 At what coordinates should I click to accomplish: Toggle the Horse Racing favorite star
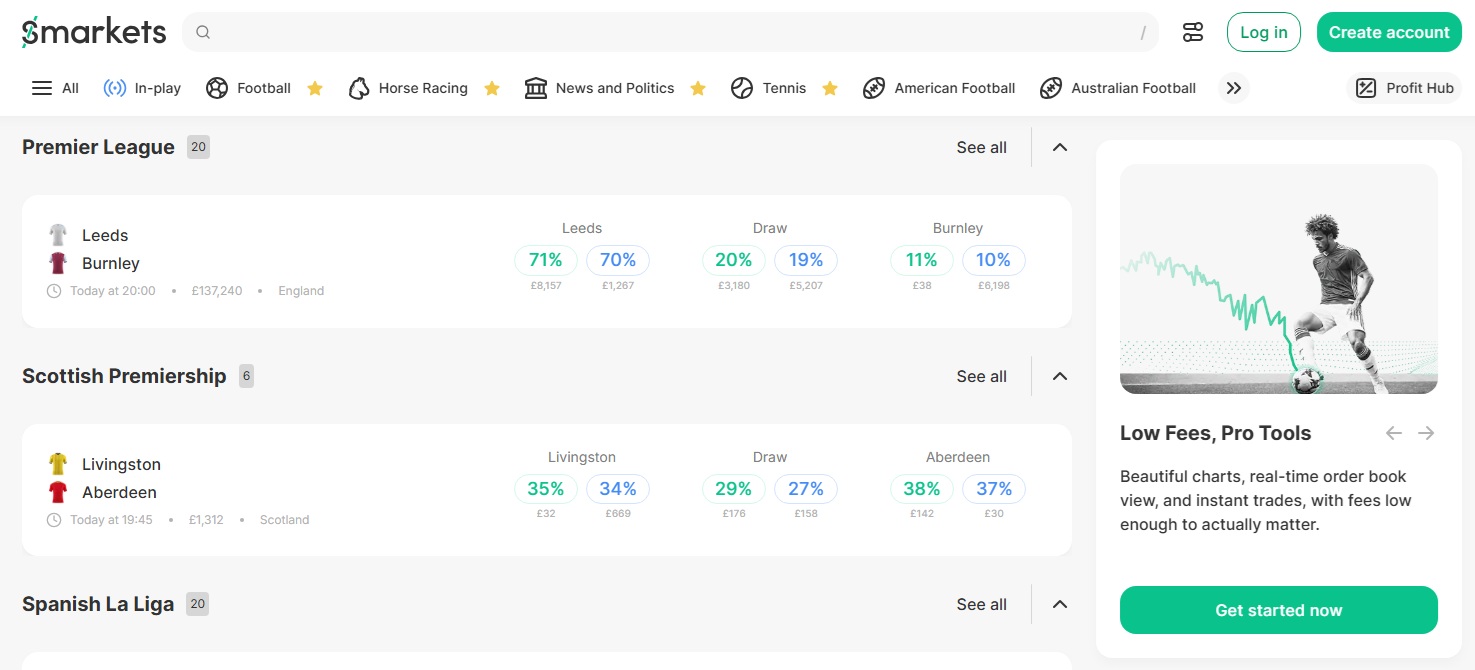click(x=492, y=88)
